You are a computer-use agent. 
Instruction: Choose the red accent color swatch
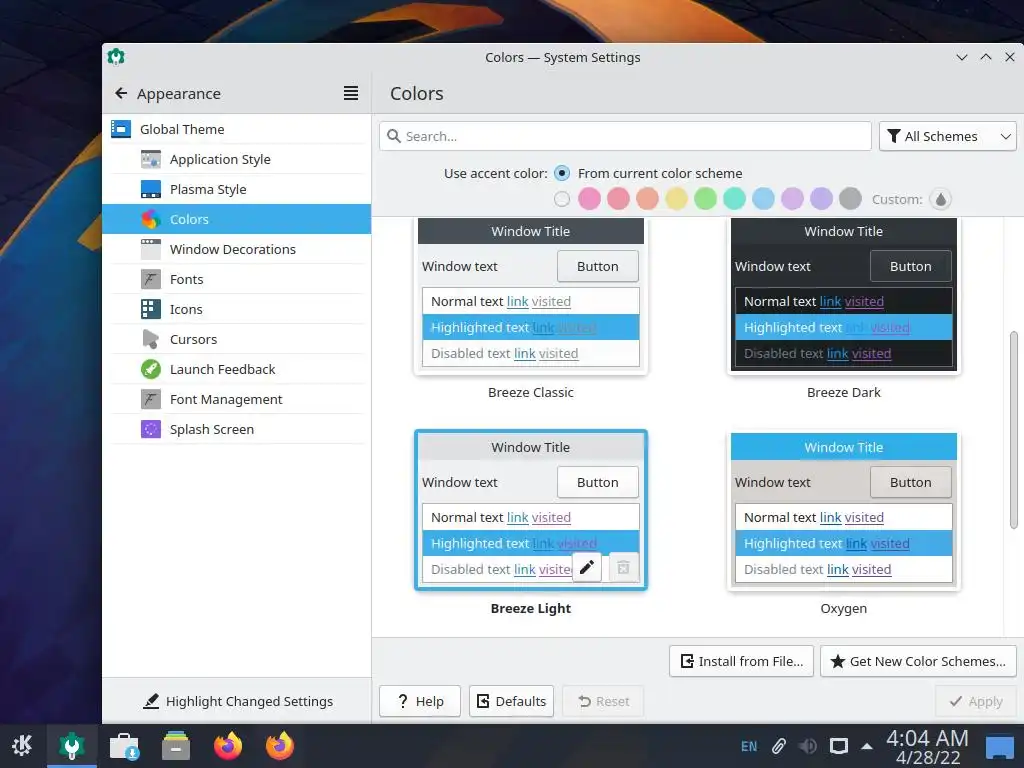[x=618, y=199]
